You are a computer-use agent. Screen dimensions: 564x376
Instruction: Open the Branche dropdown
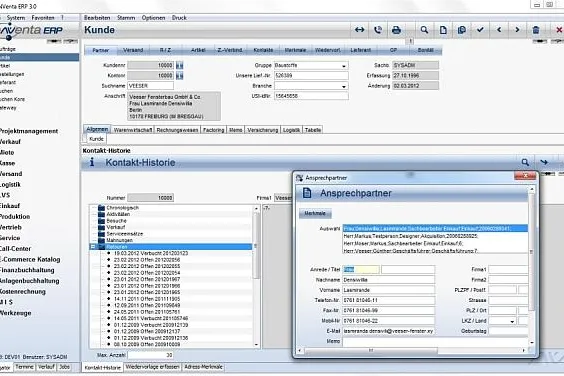(x=344, y=86)
